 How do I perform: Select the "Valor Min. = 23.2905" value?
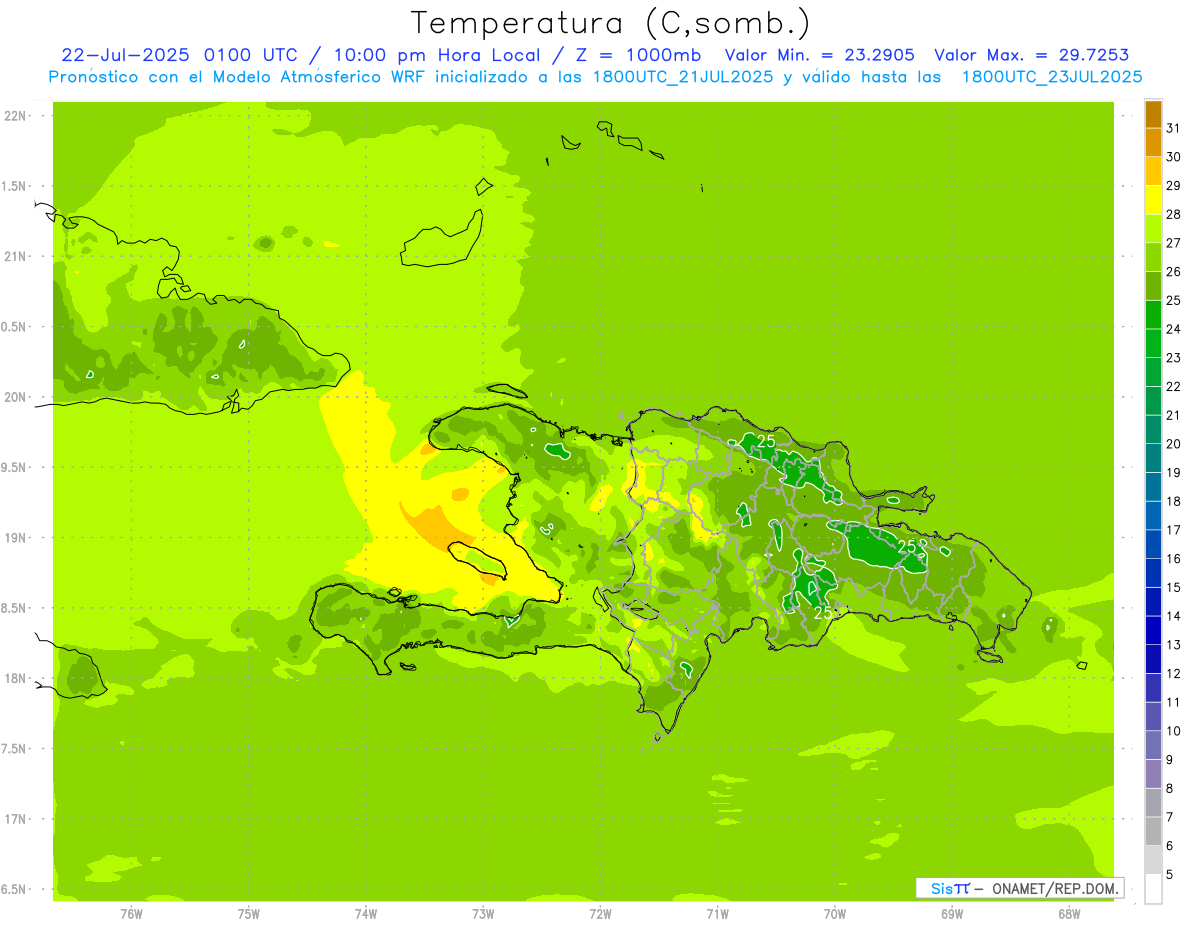coord(820,55)
